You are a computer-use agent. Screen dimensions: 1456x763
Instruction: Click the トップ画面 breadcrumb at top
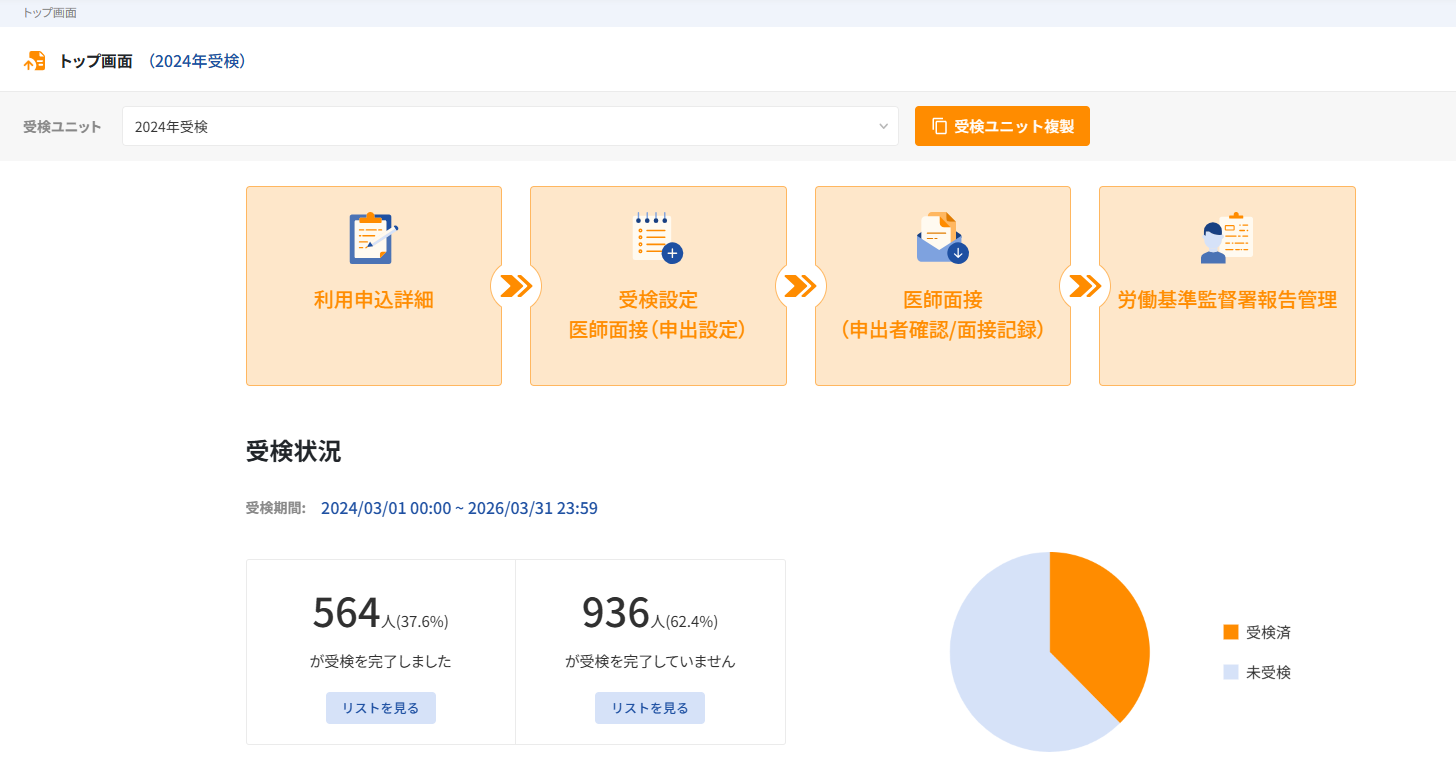click(x=50, y=13)
